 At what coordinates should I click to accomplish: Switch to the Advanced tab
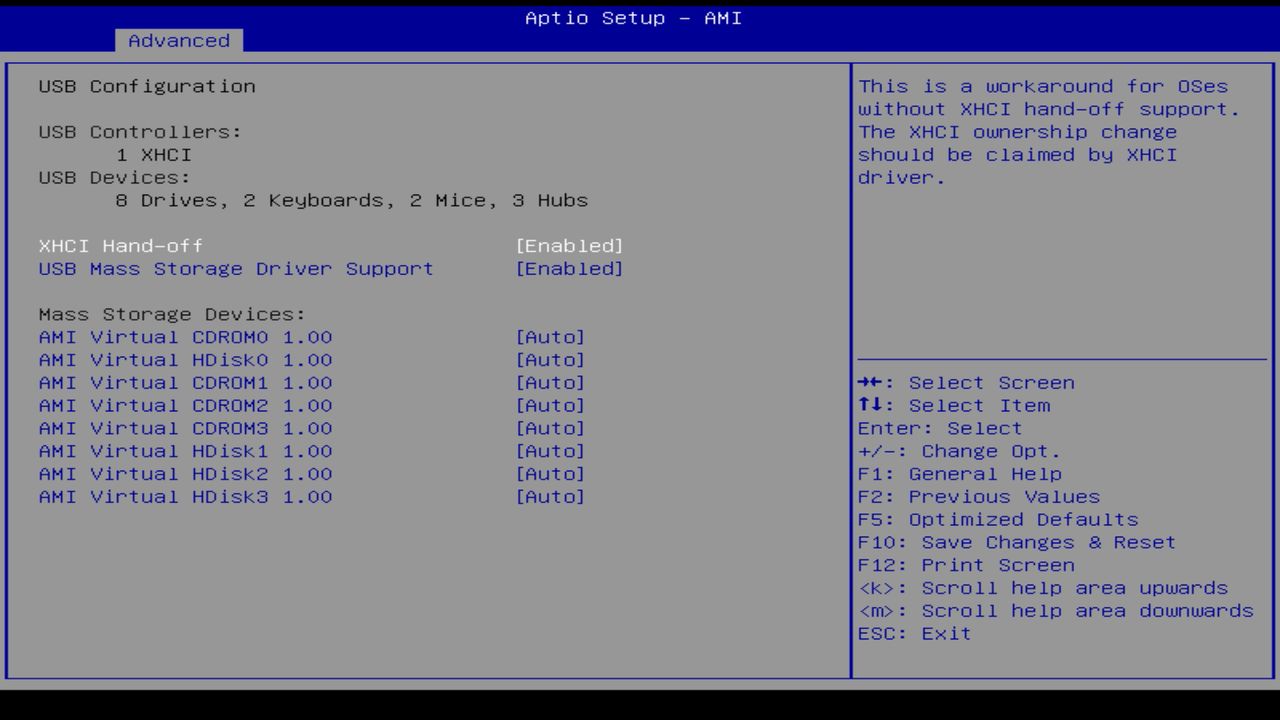coord(178,40)
